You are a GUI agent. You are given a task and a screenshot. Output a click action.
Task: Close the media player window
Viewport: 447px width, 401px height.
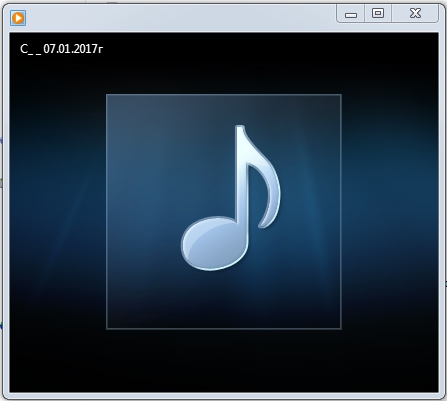pos(415,13)
